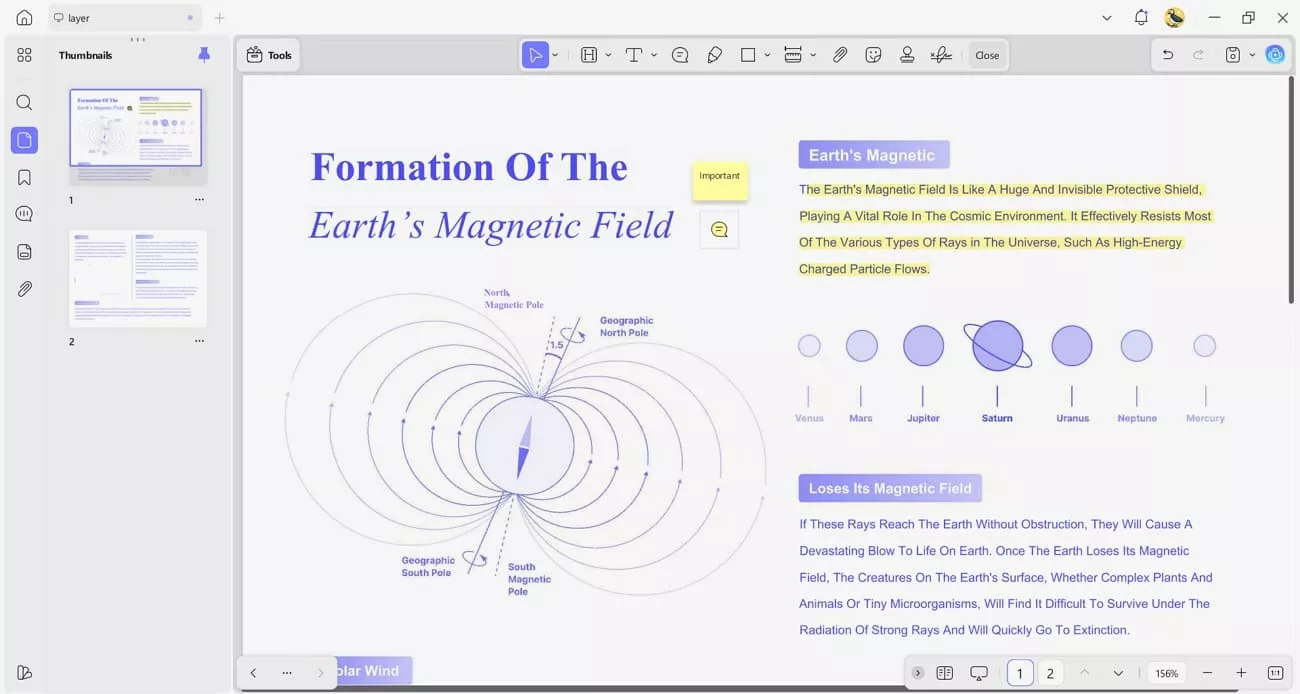The width and height of the screenshot is (1300, 694).
Task: Enable presentation mode
Action: pyautogui.click(x=979, y=673)
